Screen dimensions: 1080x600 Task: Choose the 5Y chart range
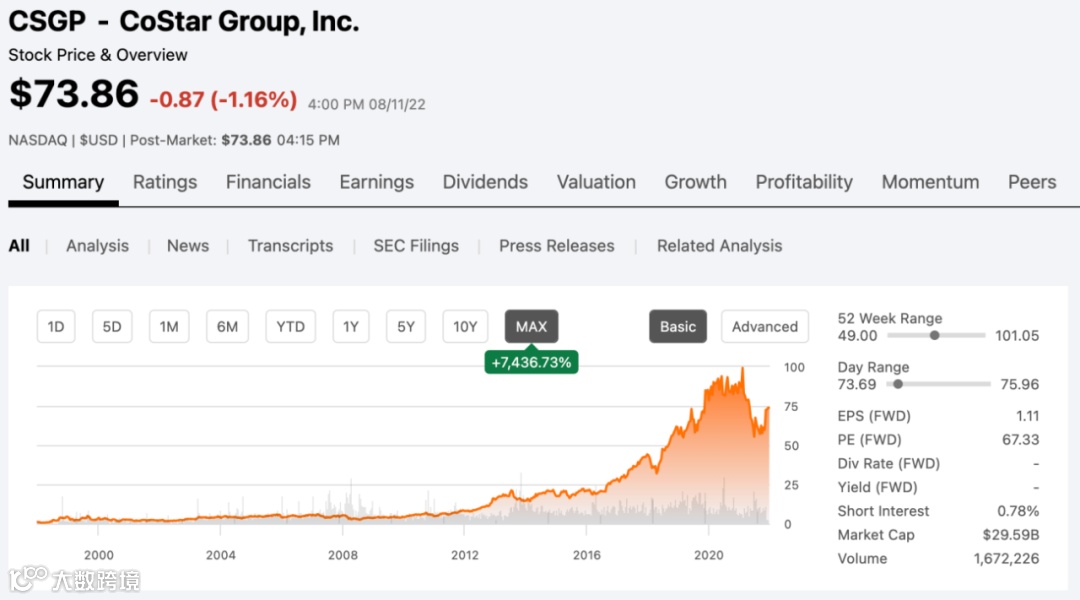click(x=406, y=327)
